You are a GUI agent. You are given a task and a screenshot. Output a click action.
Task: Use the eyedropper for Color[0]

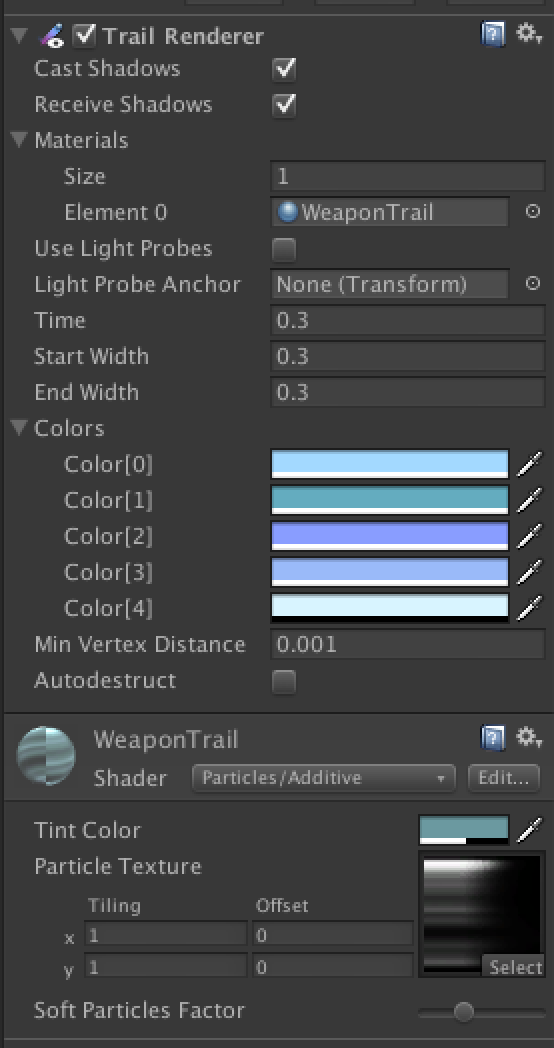(x=529, y=464)
